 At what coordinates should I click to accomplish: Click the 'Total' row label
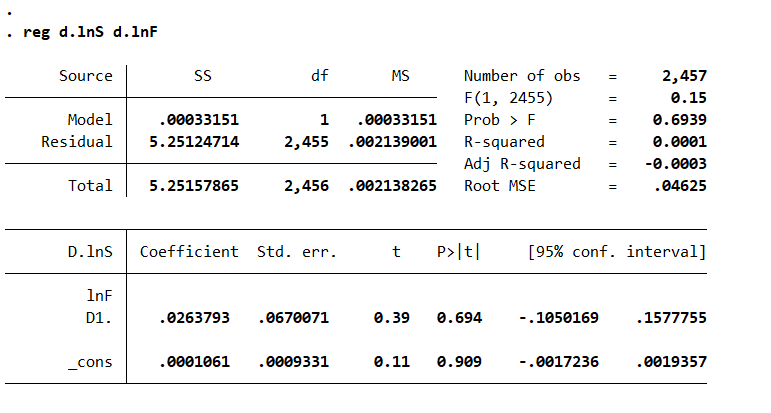pos(92,186)
